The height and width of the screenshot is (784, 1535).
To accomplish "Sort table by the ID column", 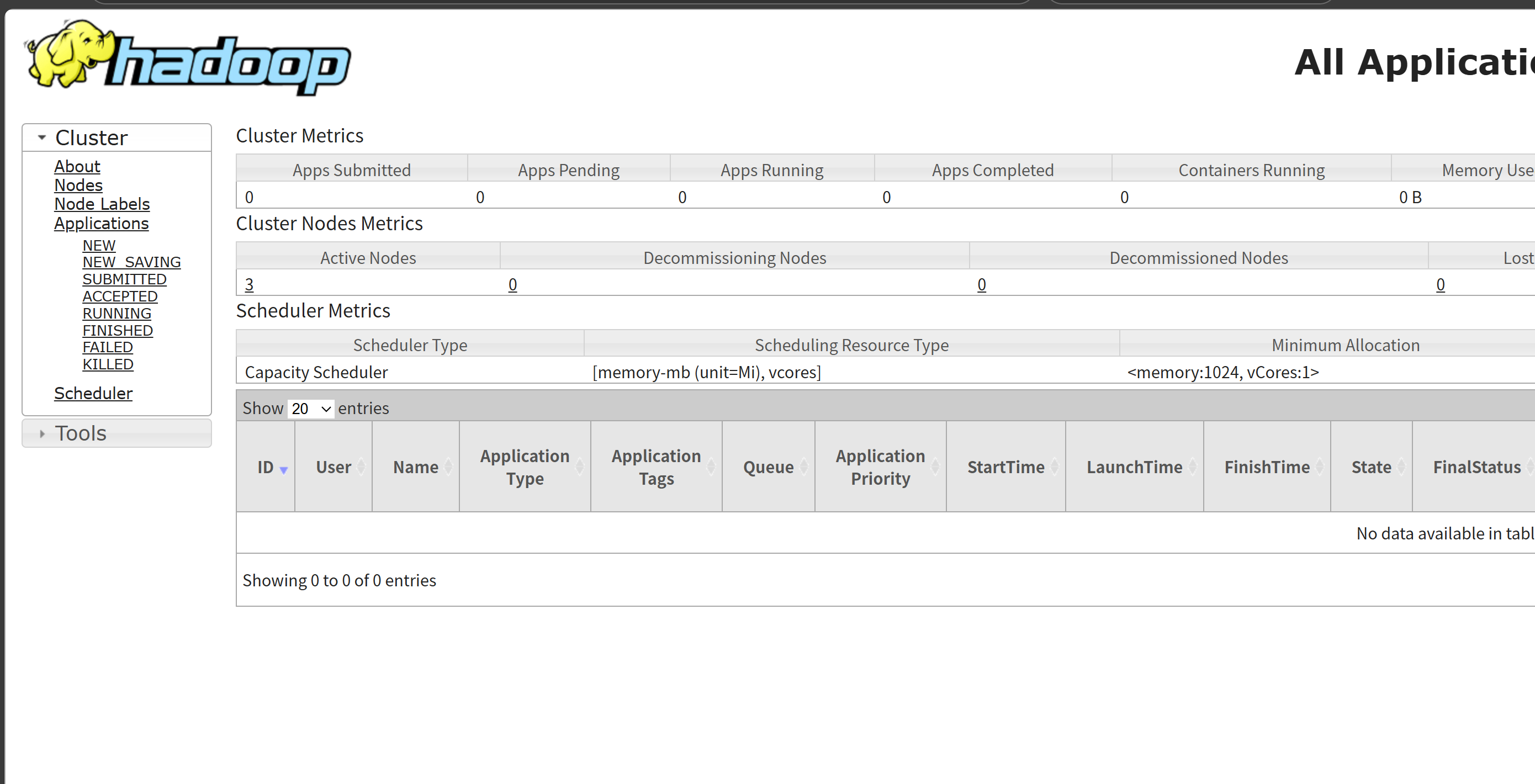I will pos(266,467).
